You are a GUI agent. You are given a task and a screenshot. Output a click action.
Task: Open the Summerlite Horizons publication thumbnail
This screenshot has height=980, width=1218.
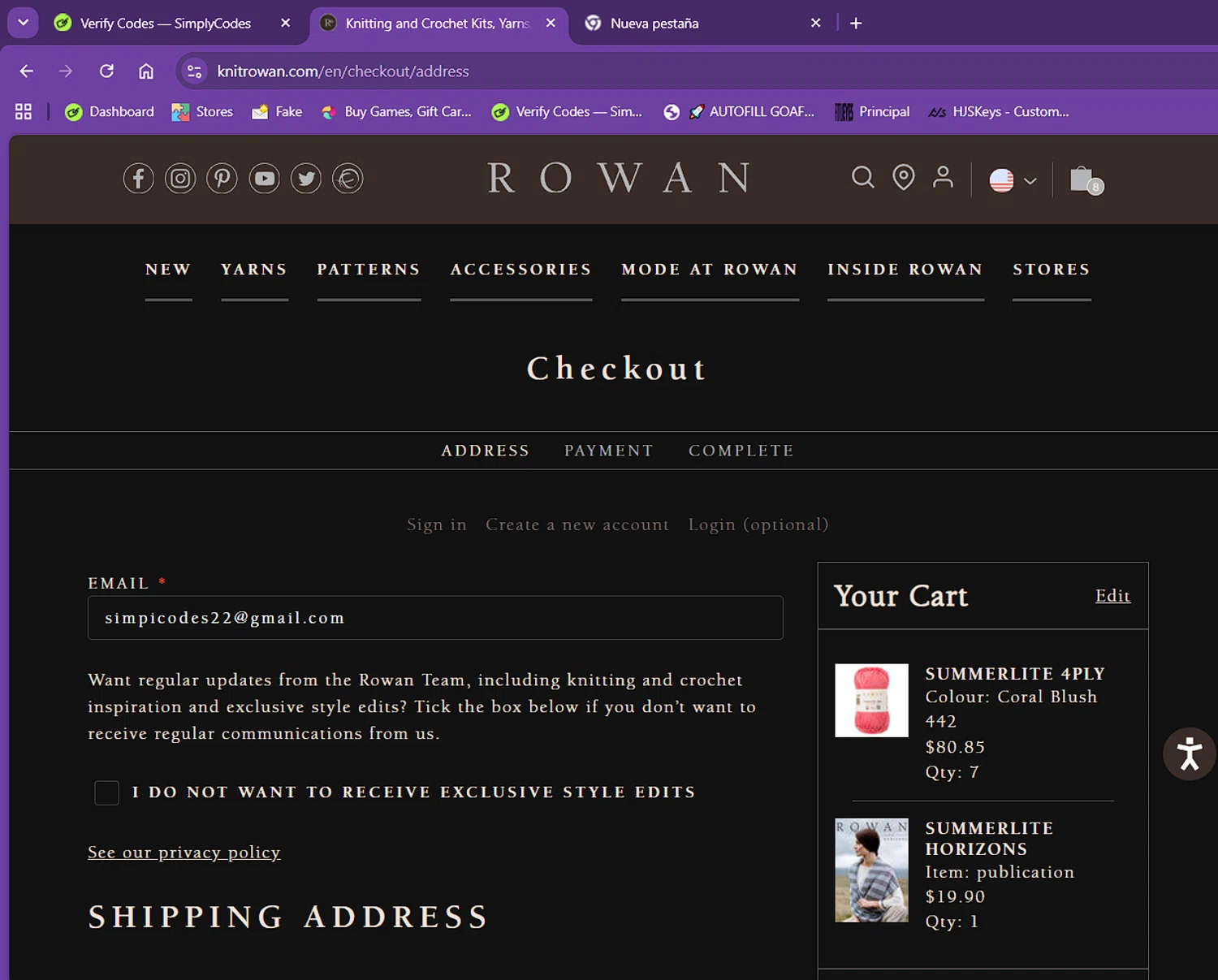[x=871, y=870]
